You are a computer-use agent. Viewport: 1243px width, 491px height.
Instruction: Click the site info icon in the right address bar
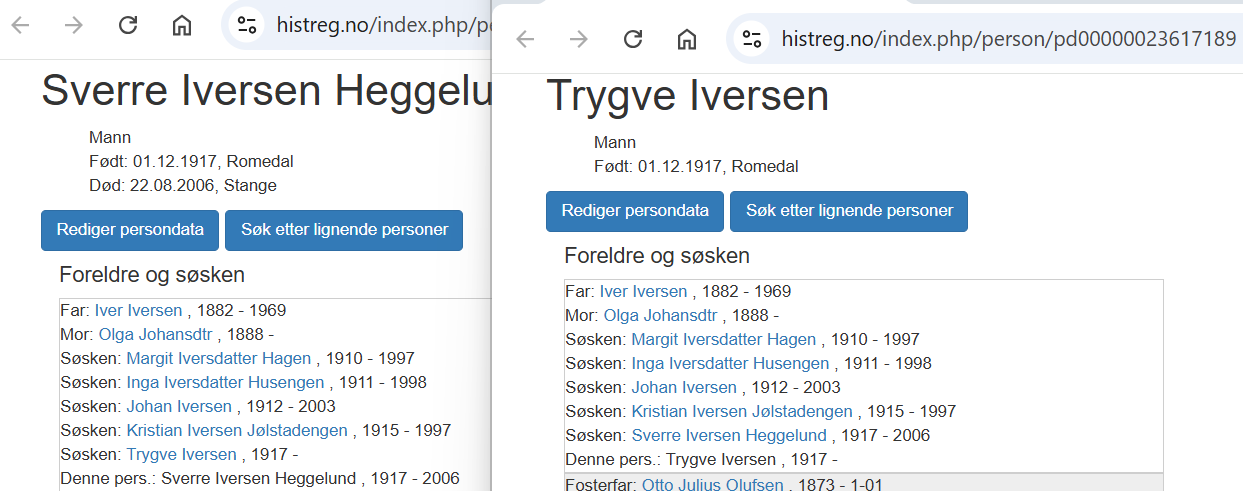tap(751, 39)
